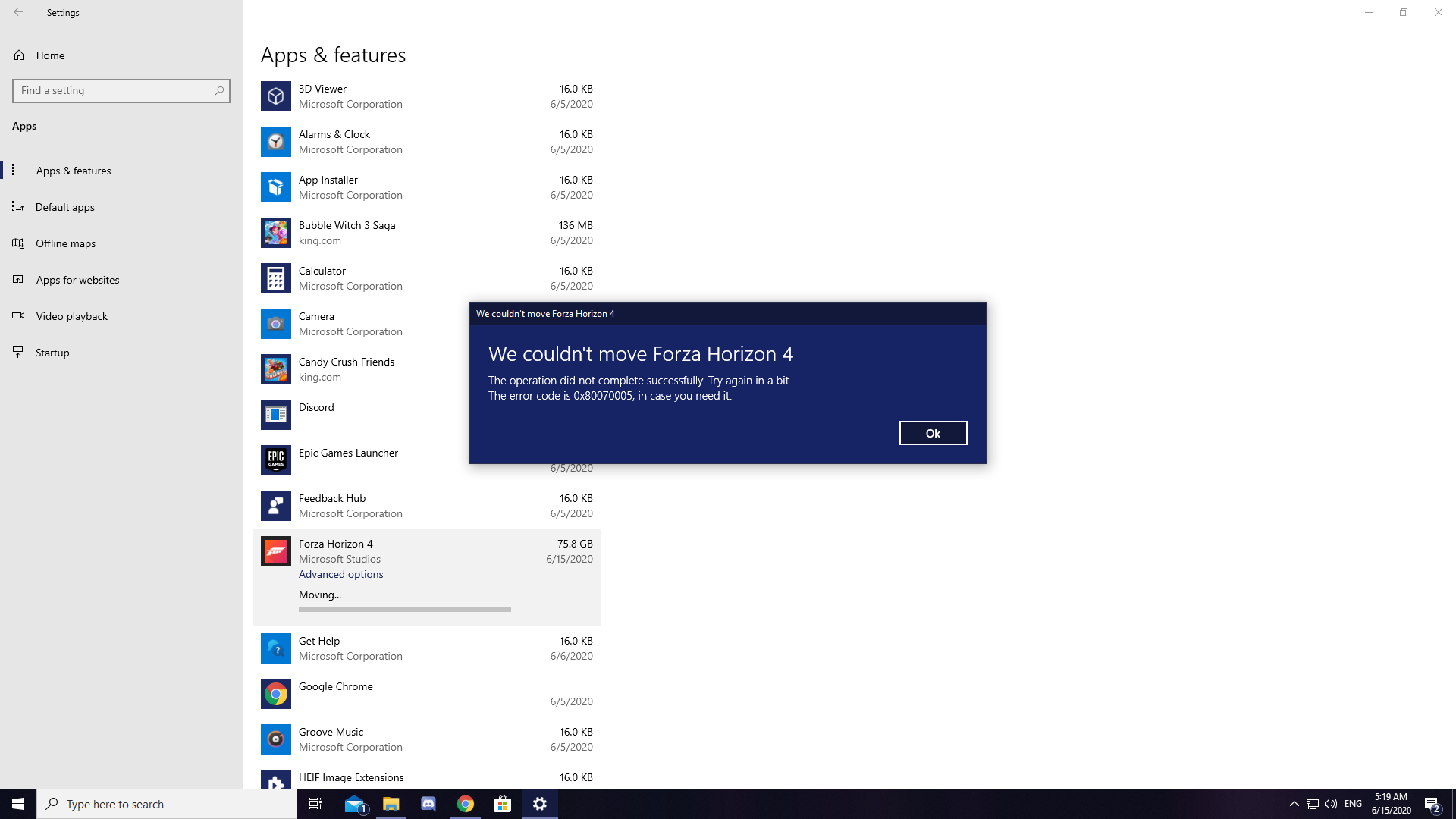The image size is (1456, 819).
Task: Open the notification Action Center
Action: pyautogui.click(x=1432, y=805)
